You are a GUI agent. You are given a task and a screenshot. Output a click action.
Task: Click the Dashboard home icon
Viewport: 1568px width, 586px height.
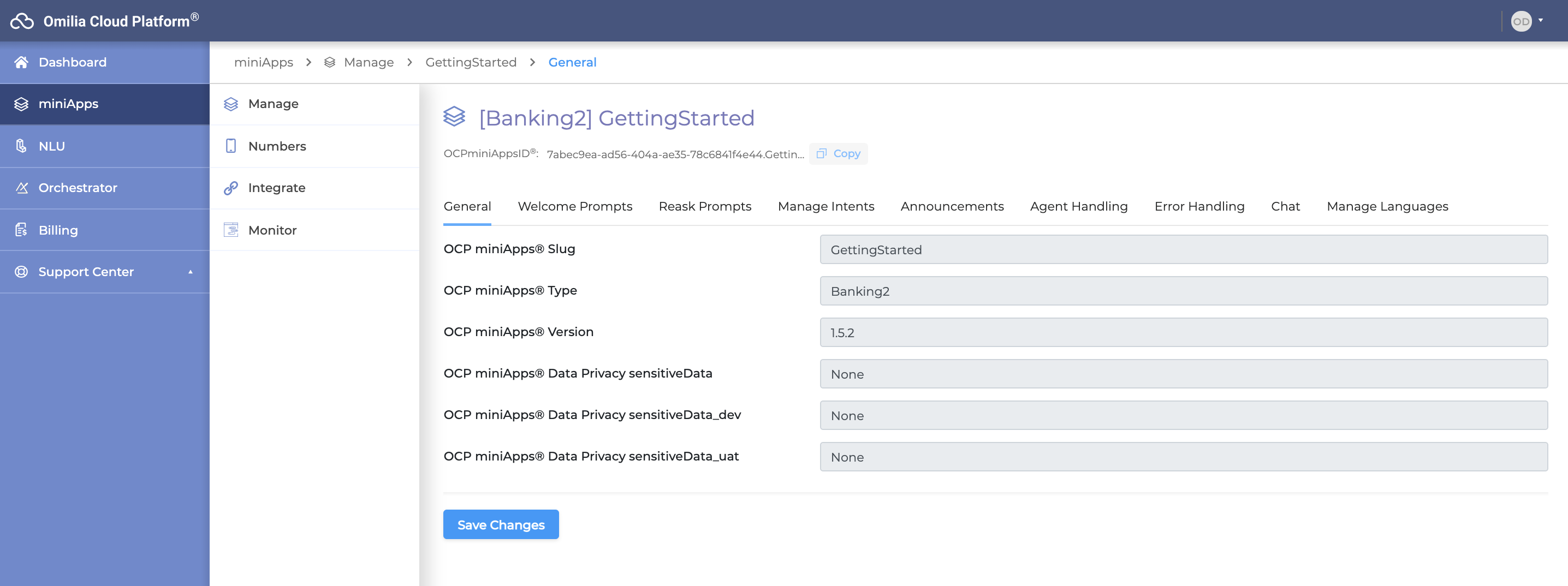(21, 62)
